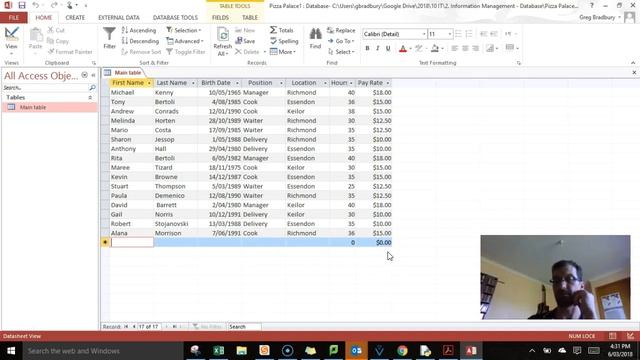Click the Filter funnel icon

(x=109, y=38)
